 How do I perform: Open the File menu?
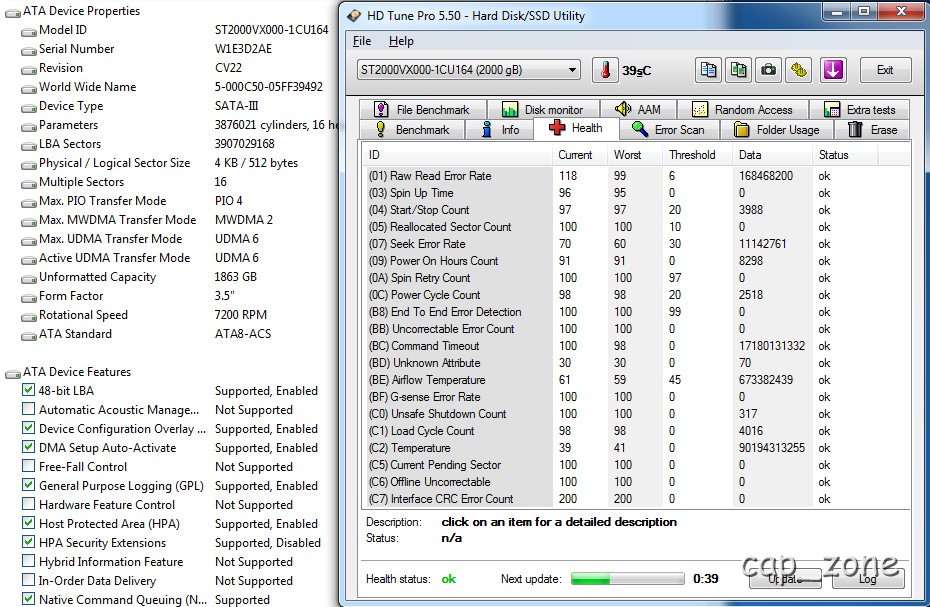(x=362, y=41)
